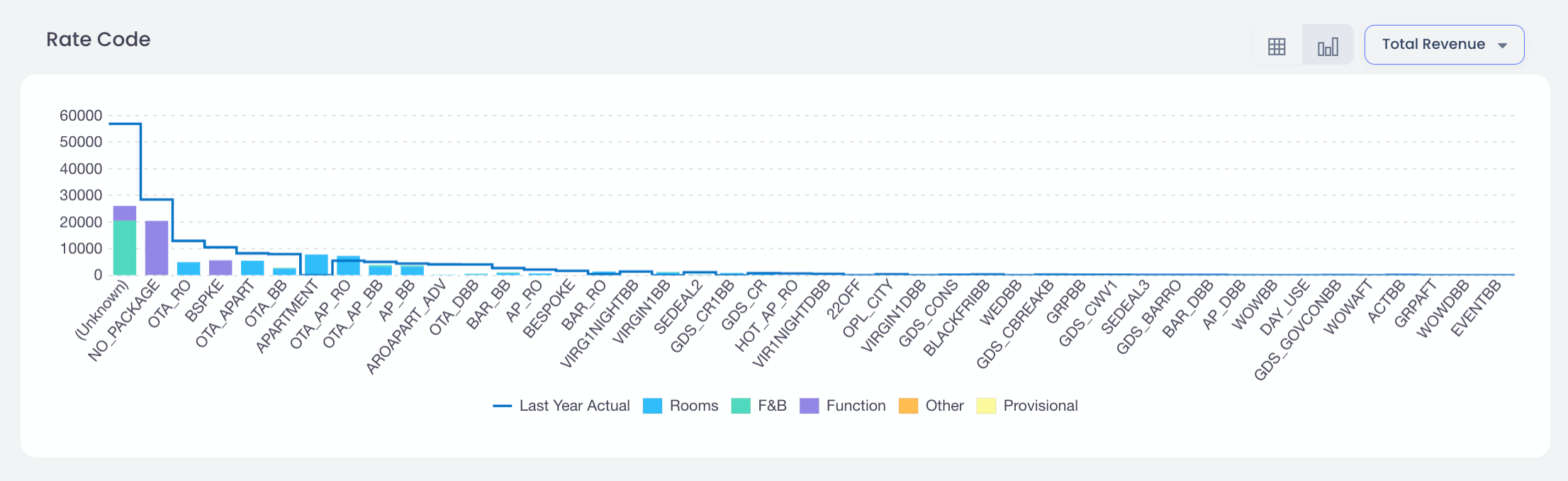
Task: Click the purple NO_PACKAGE bar
Action: tap(157, 248)
